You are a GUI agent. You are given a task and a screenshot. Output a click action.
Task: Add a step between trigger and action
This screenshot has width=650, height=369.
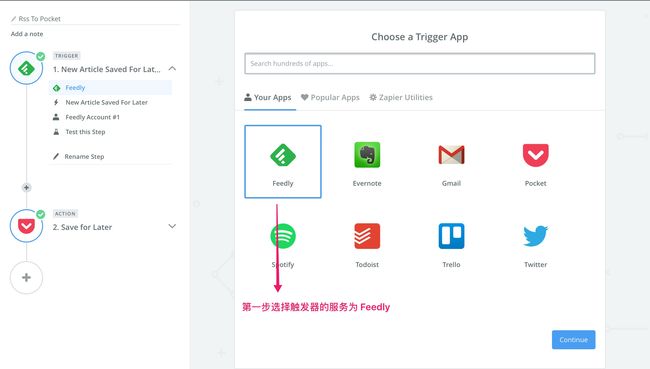(27, 187)
